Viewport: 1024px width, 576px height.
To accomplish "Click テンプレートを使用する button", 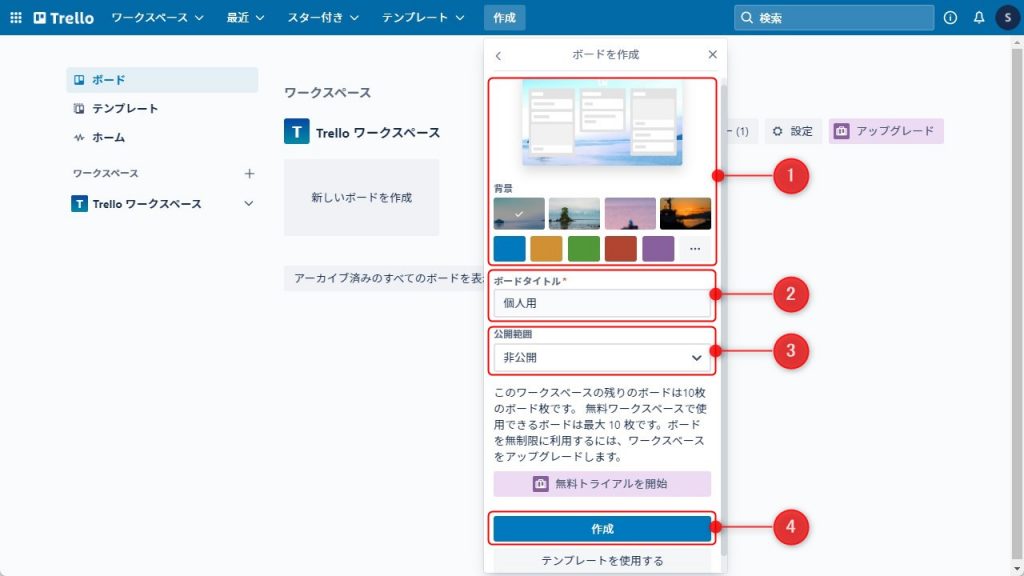I will 601,560.
